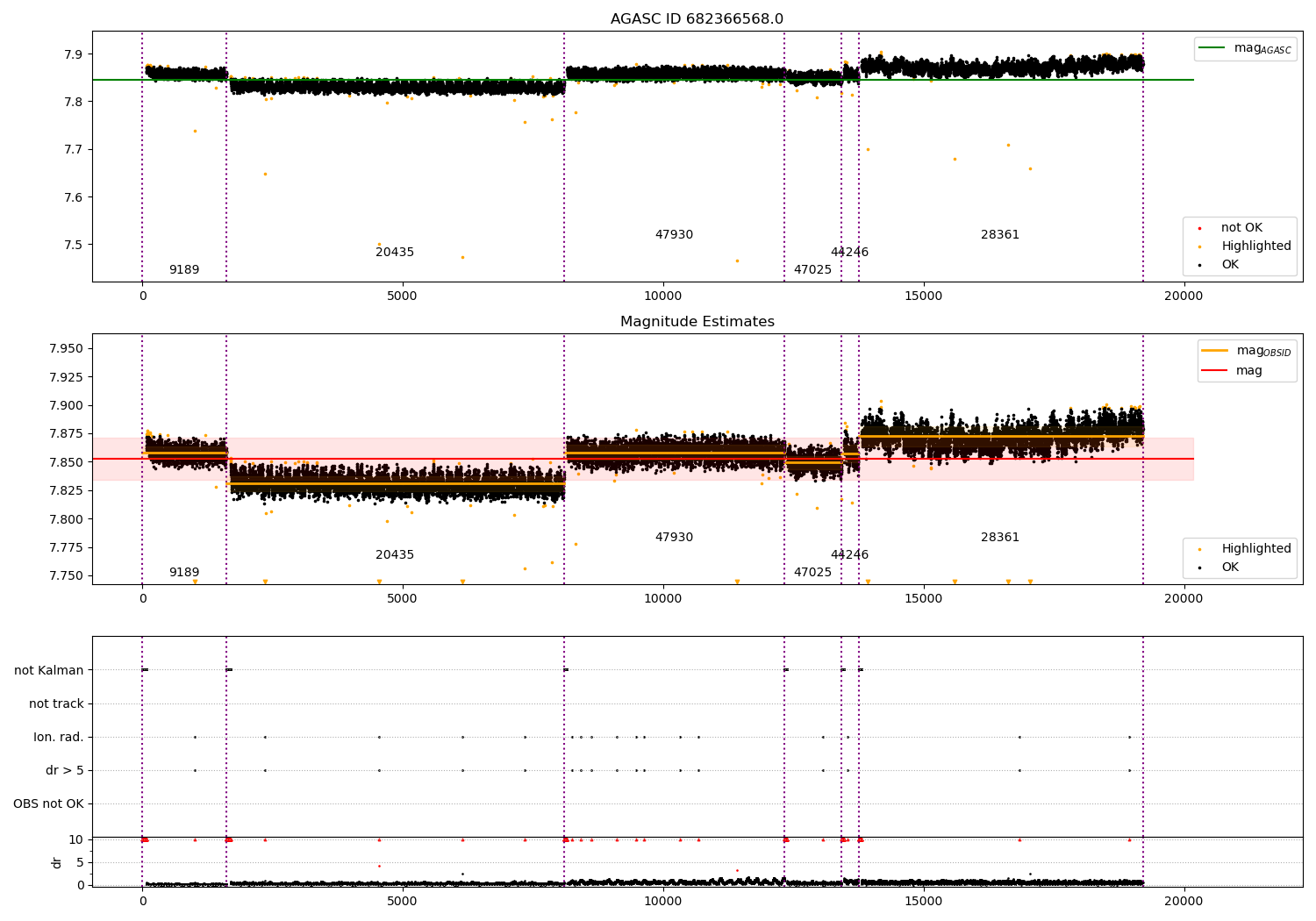
Task: Click 'Highlighted' in the AGASC ID plot legend
Action: pos(1256,246)
